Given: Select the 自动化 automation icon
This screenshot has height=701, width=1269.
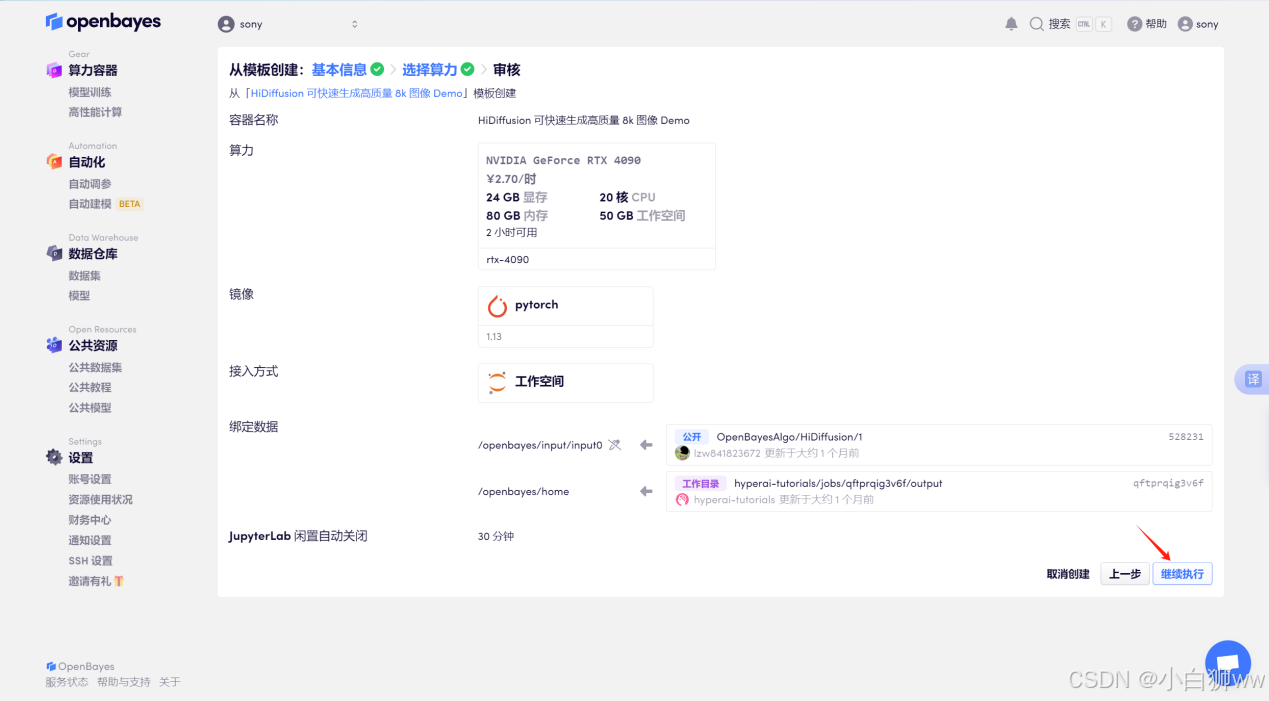Looking at the screenshot, I should point(55,160).
